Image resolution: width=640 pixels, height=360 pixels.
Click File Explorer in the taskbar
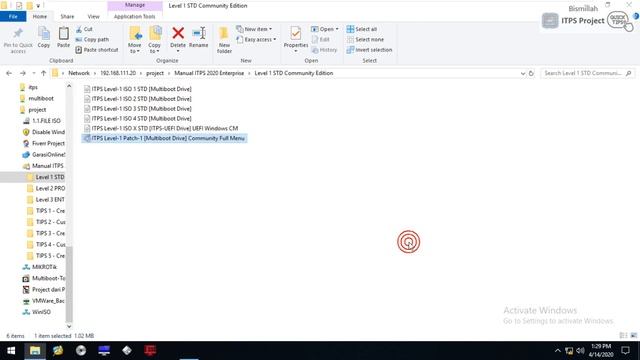coord(35,351)
